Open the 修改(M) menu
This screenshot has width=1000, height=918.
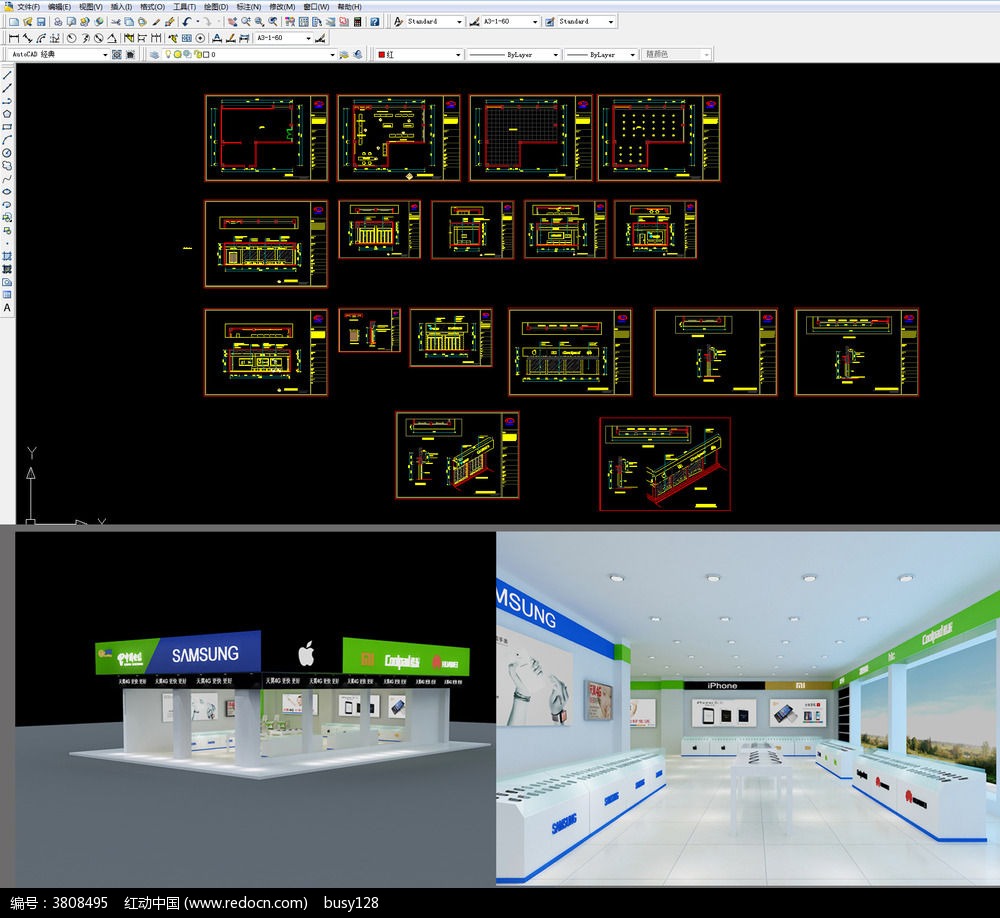point(282,6)
